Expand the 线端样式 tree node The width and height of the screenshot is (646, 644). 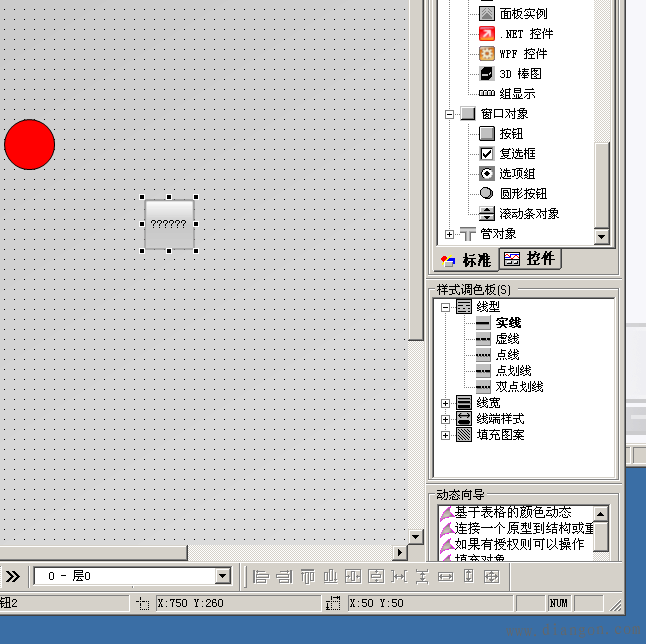pos(445,419)
